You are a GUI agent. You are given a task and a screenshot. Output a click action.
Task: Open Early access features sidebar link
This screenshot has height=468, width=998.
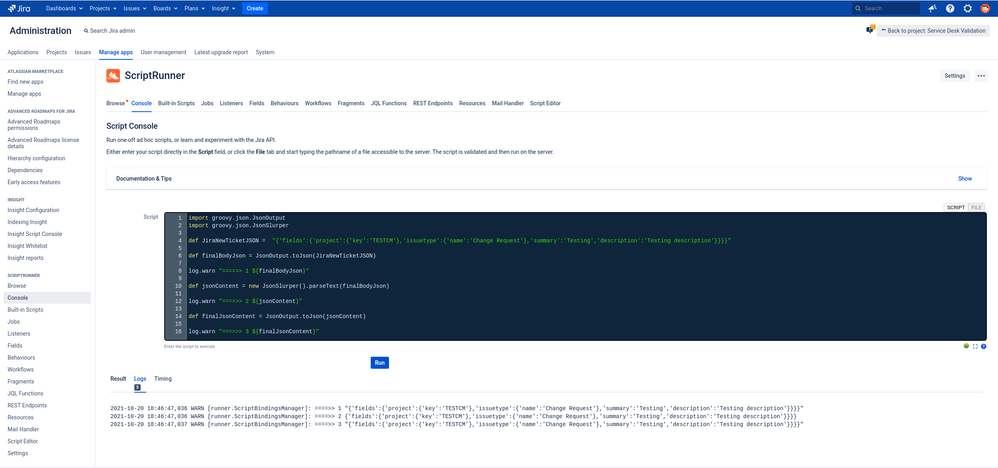click(x=34, y=182)
